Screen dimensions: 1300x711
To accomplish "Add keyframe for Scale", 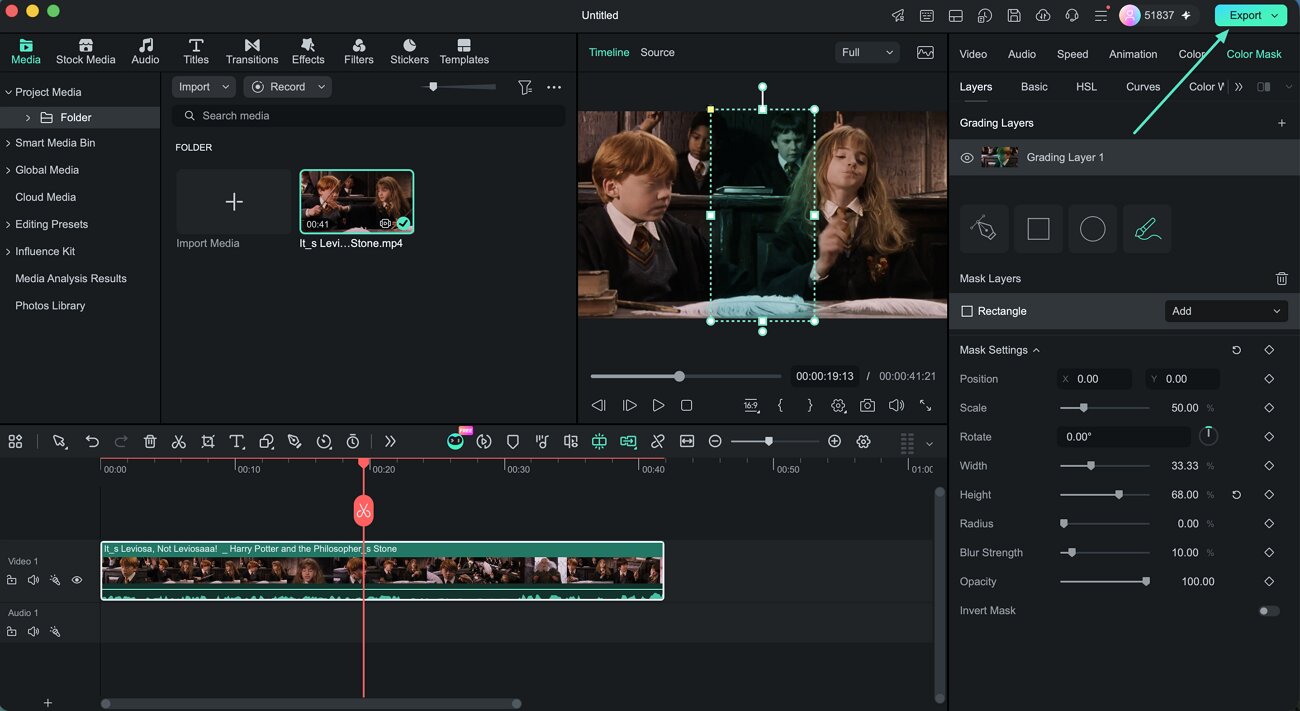I will coord(1269,408).
